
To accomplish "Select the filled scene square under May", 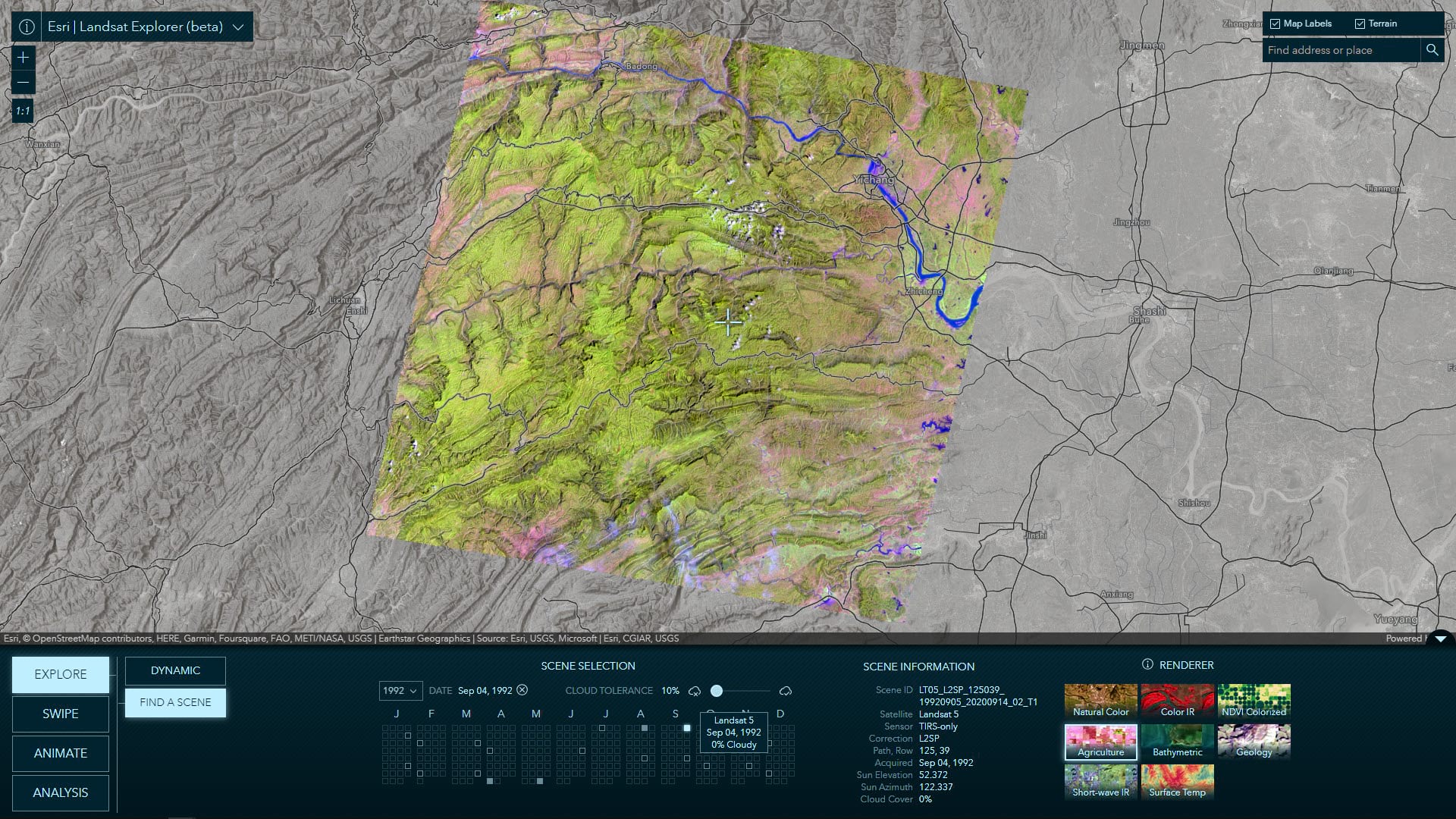I will tap(540, 780).
